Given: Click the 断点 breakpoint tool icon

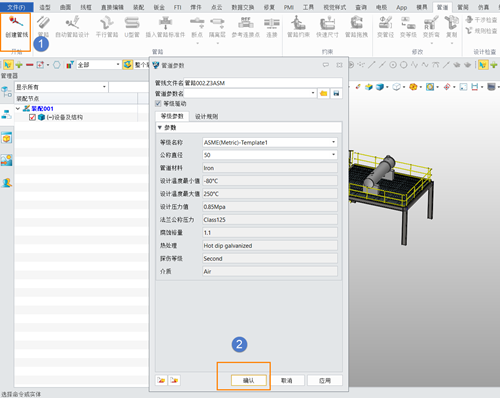Looking at the screenshot, I should click(197, 23).
